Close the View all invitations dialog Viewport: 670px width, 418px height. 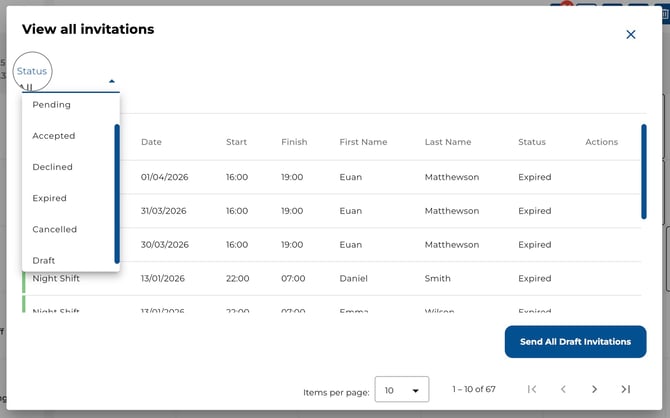pos(630,35)
